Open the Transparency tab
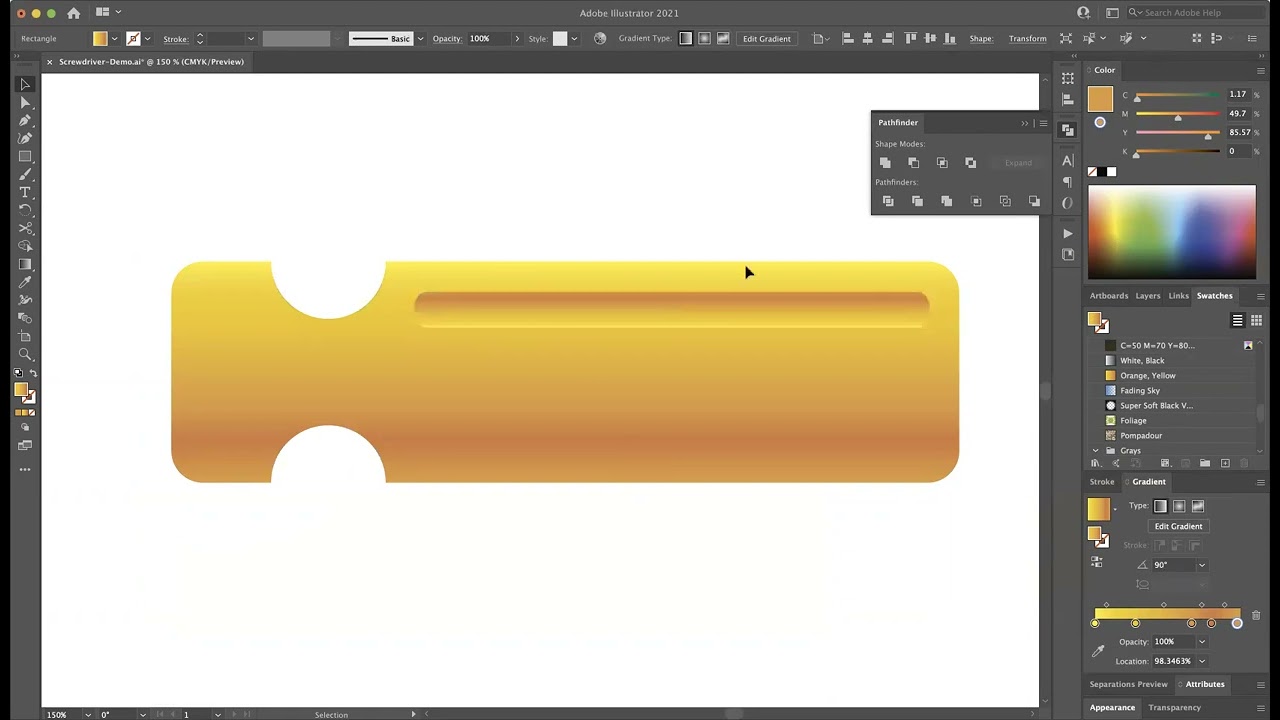 [1174, 708]
